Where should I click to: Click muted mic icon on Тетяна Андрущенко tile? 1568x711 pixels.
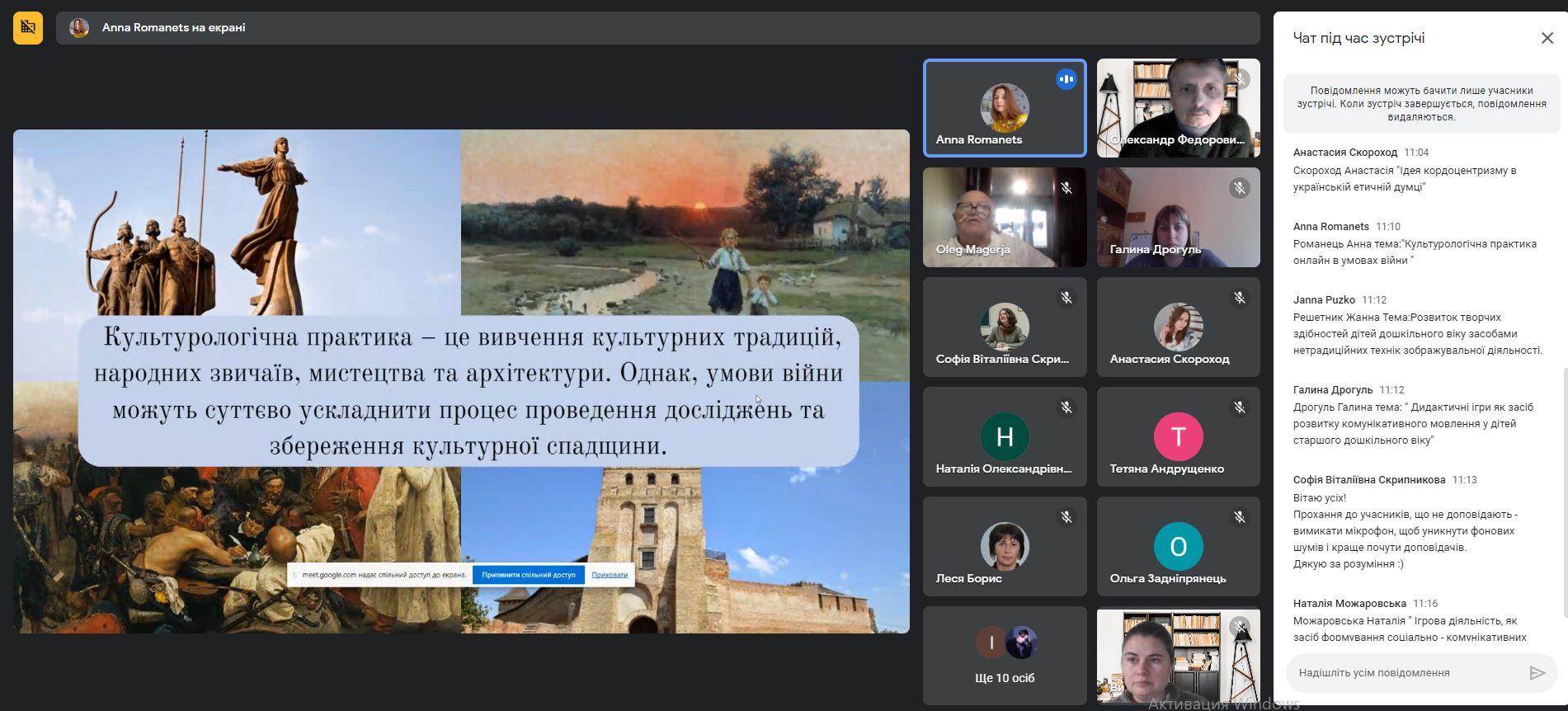pyautogui.click(x=1239, y=407)
